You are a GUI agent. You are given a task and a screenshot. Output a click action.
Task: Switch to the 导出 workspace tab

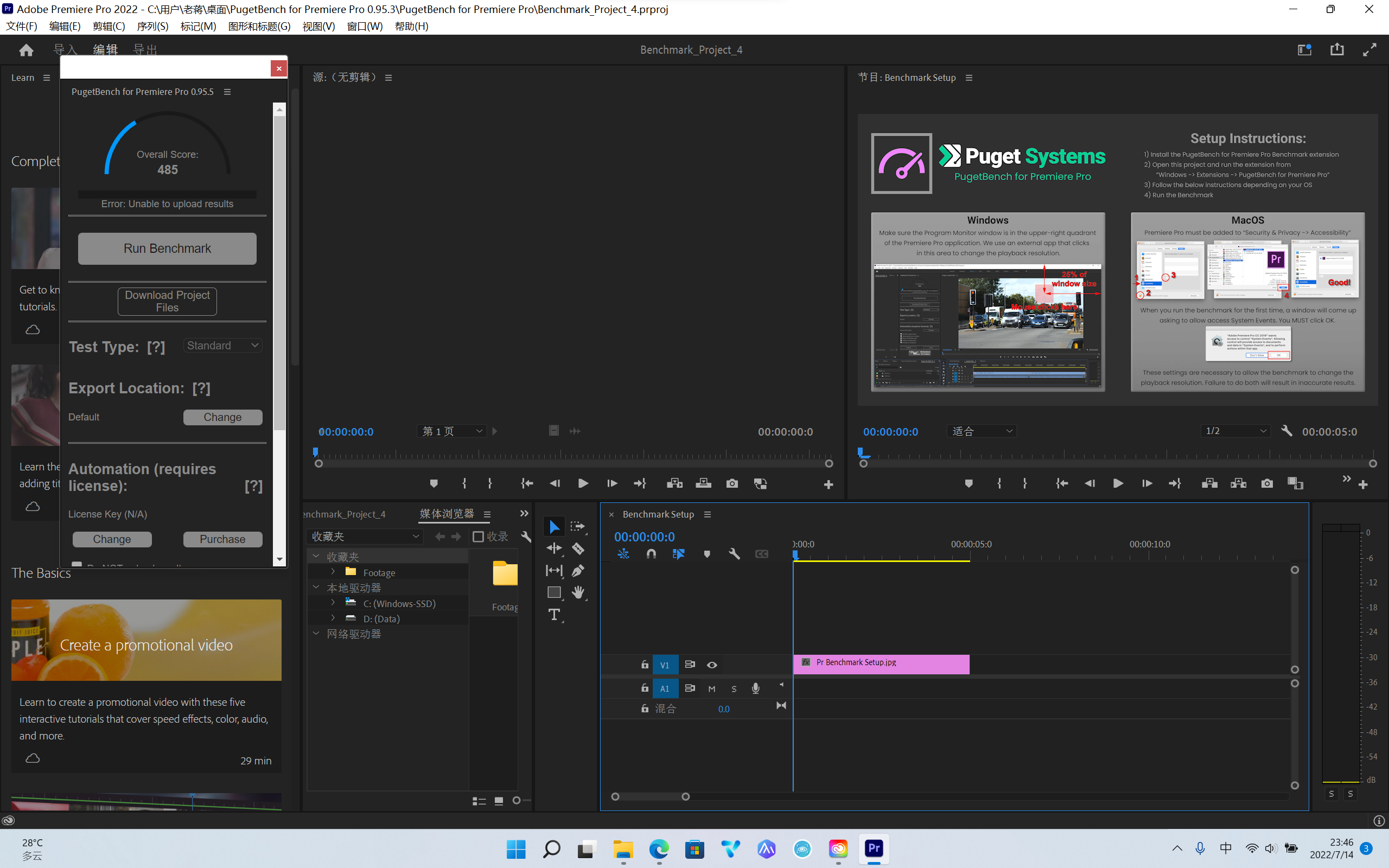[x=145, y=50]
